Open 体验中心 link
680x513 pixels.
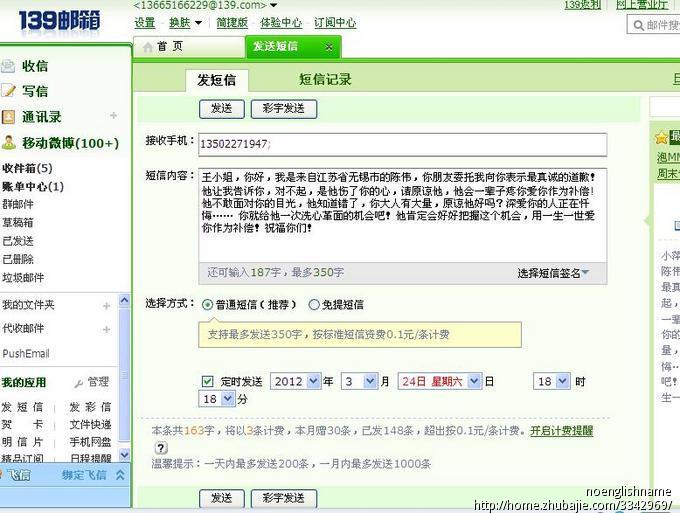pos(281,23)
